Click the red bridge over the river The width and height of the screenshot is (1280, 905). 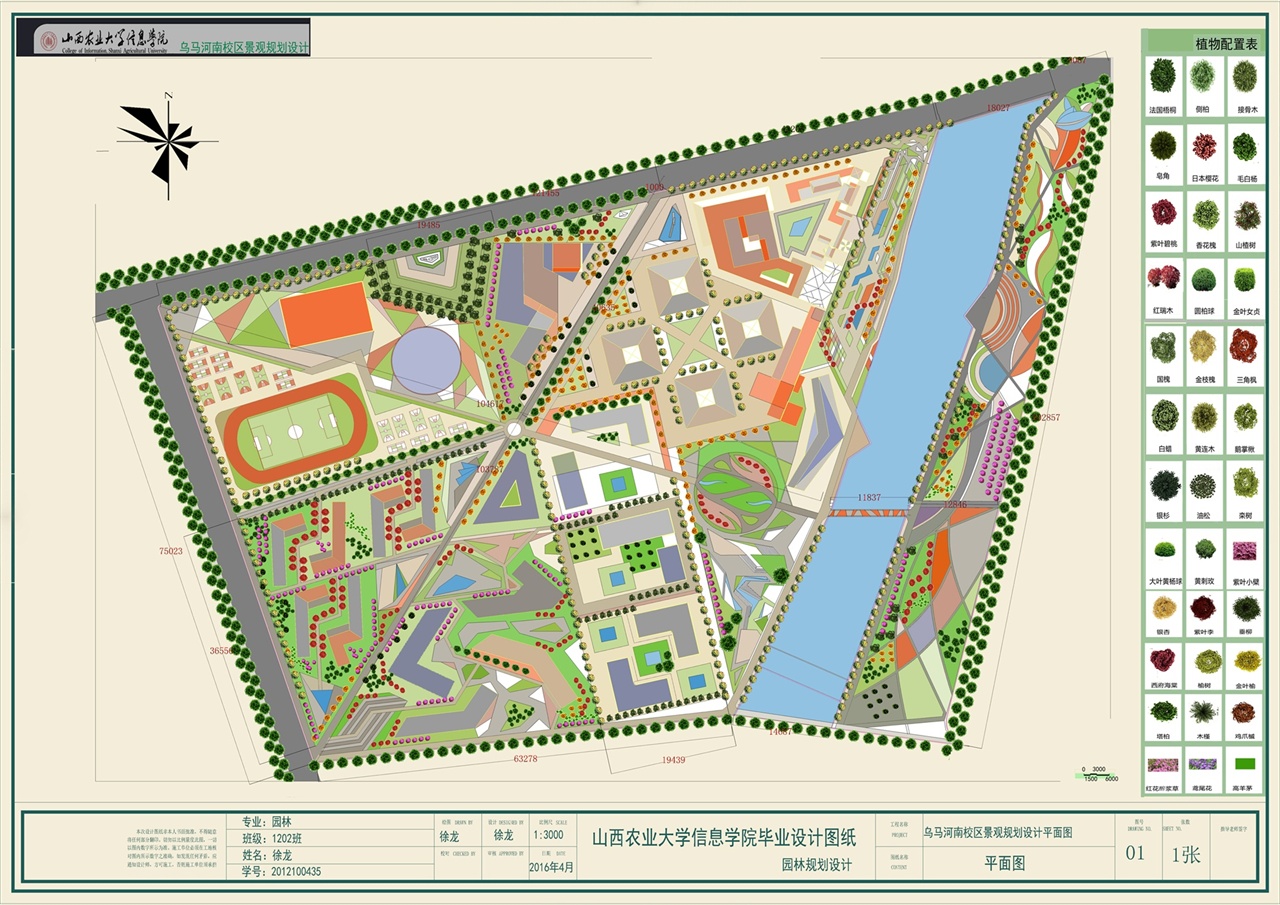[x=866, y=512]
